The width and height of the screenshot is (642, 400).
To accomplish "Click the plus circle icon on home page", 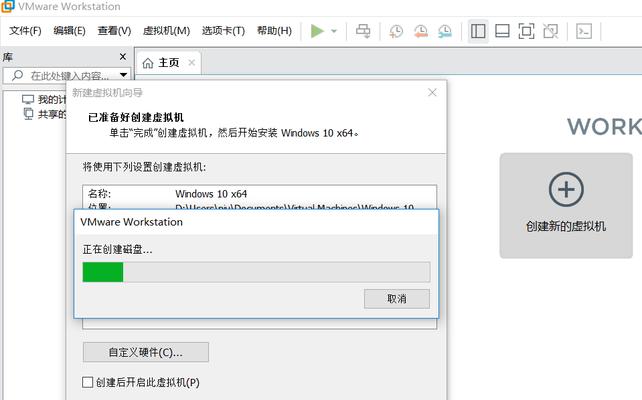I will (566, 190).
